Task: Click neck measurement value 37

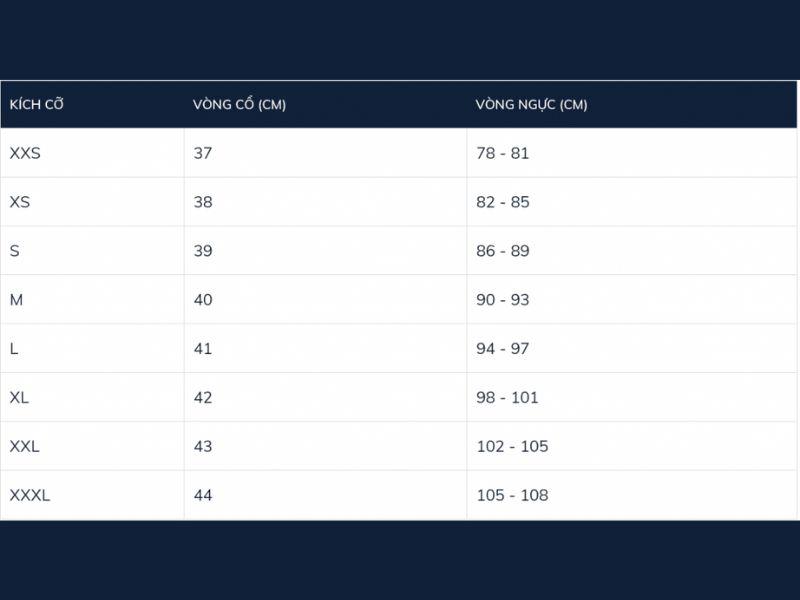Action: (x=203, y=153)
